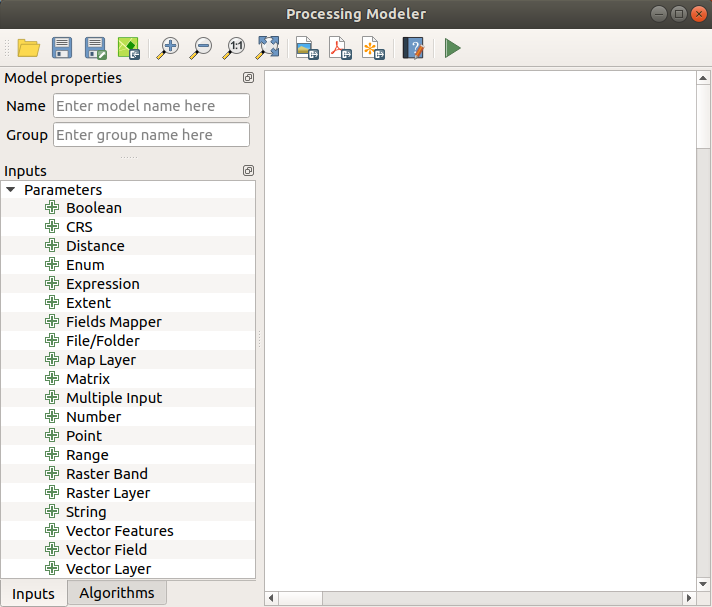This screenshot has width=712, height=607.
Task: Export the model as PDF
Action: click(x=340, y=48)
